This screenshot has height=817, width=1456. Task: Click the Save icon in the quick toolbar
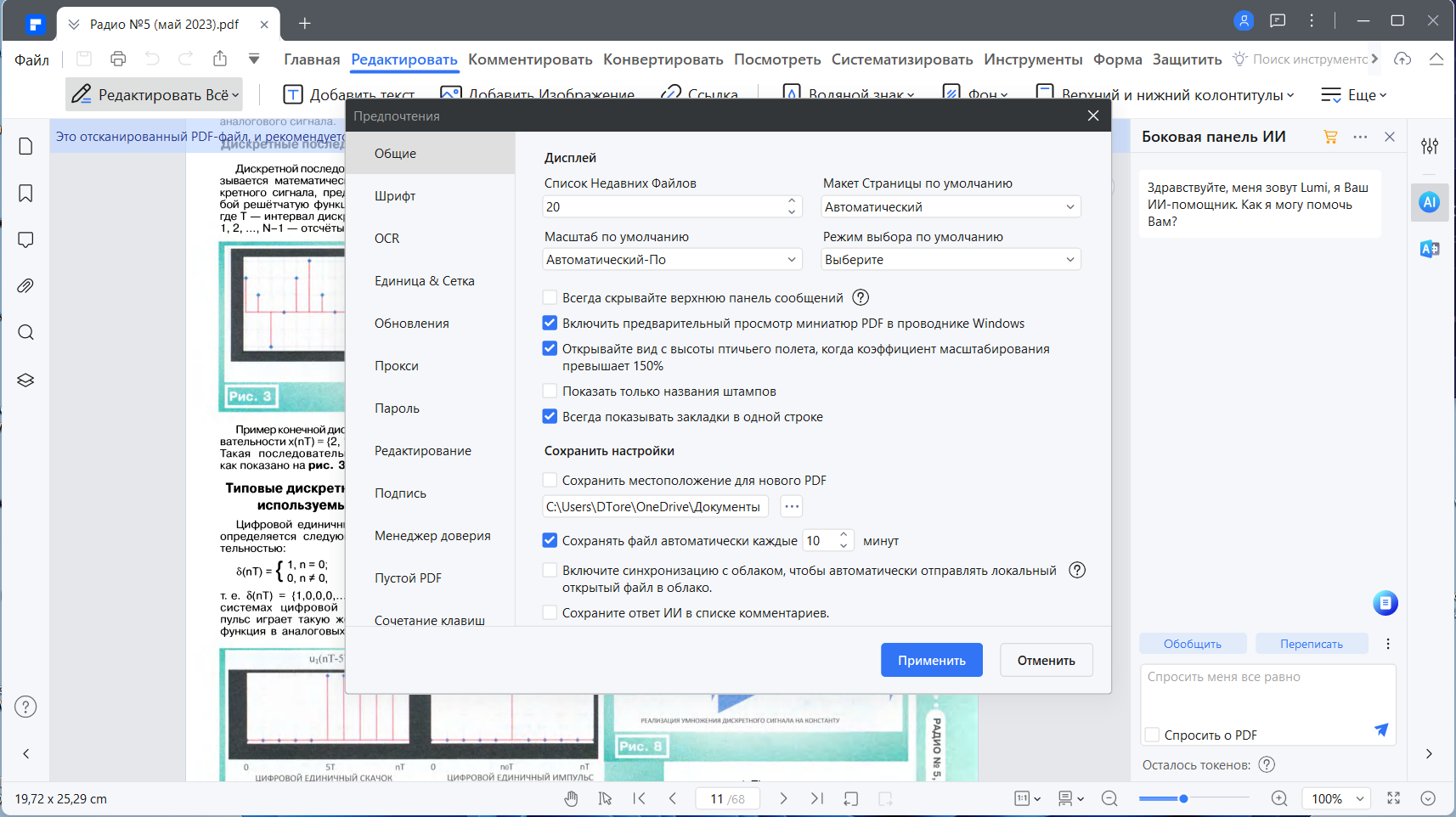[83, 59]
